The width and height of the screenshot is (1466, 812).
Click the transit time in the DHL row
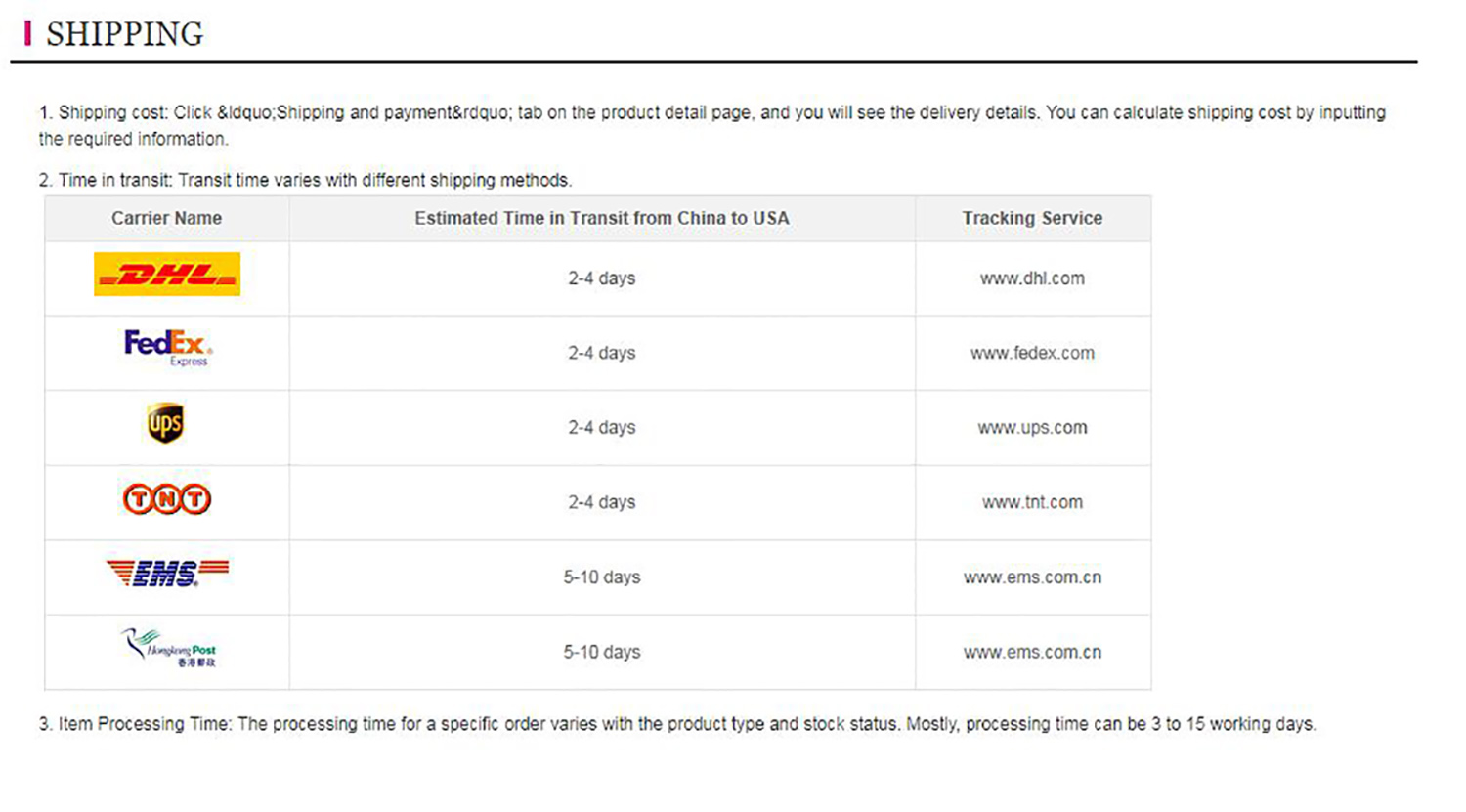[x=601, y=278]
